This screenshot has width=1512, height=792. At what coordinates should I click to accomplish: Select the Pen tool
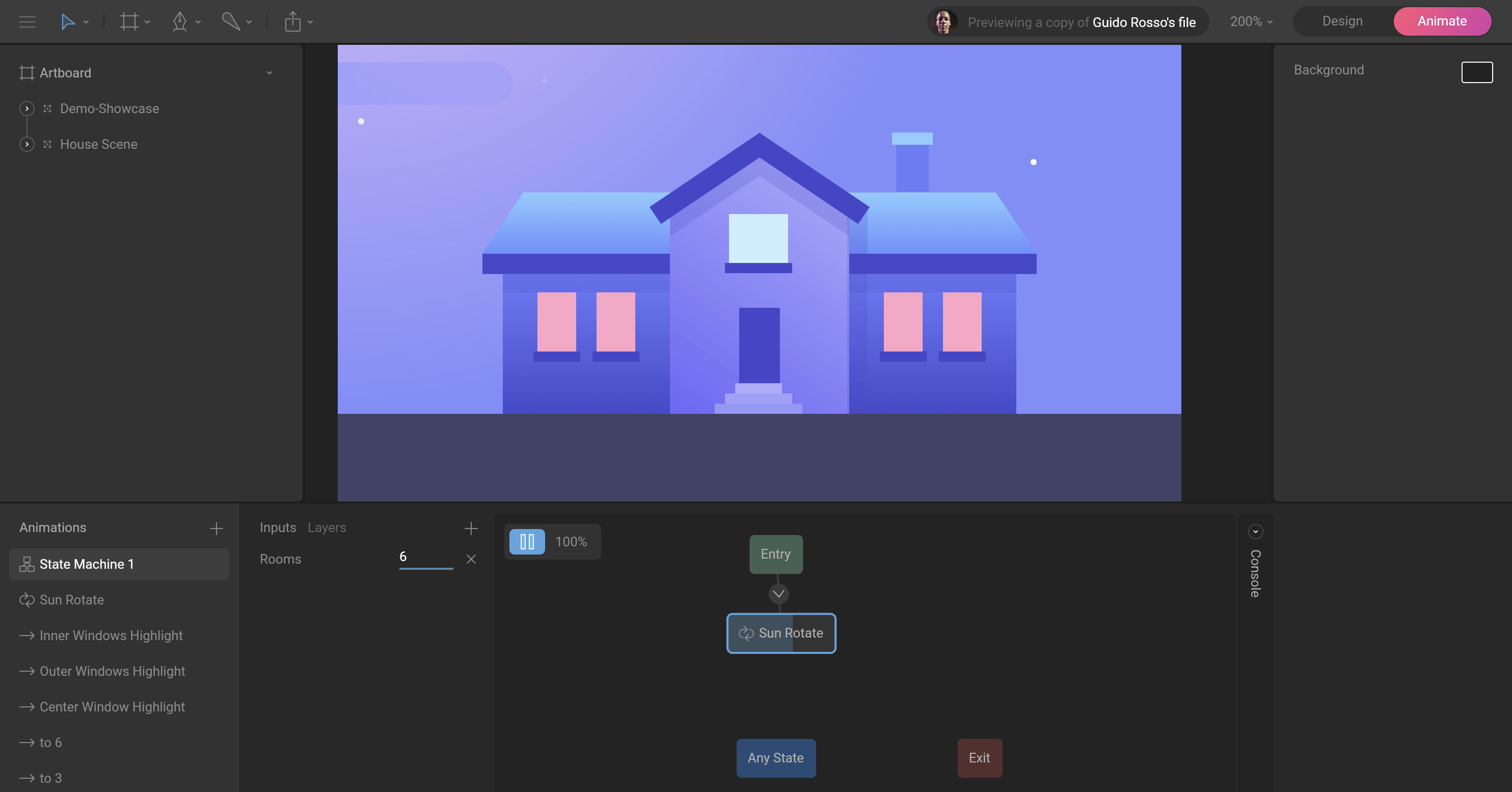pyautogui.click(x=180, y=22)
